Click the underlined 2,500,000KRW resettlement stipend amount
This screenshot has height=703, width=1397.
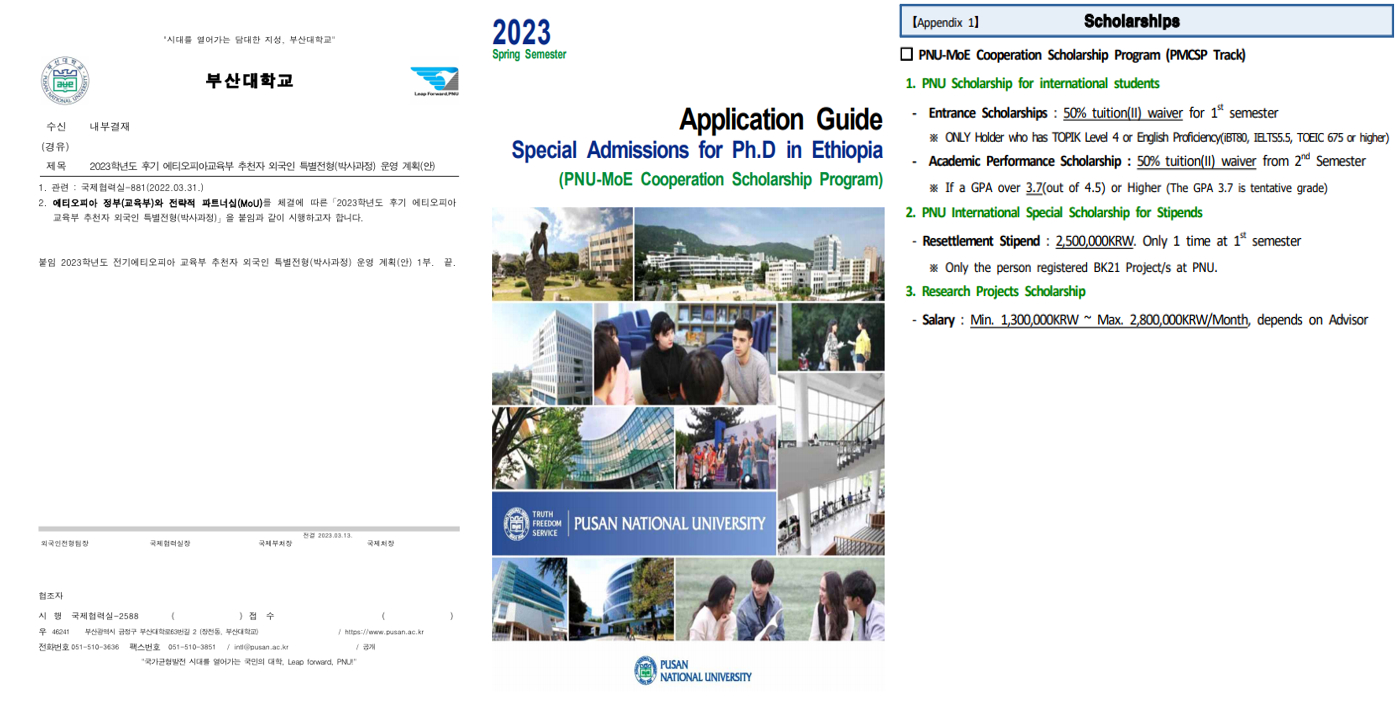[x=1095, y=241]
